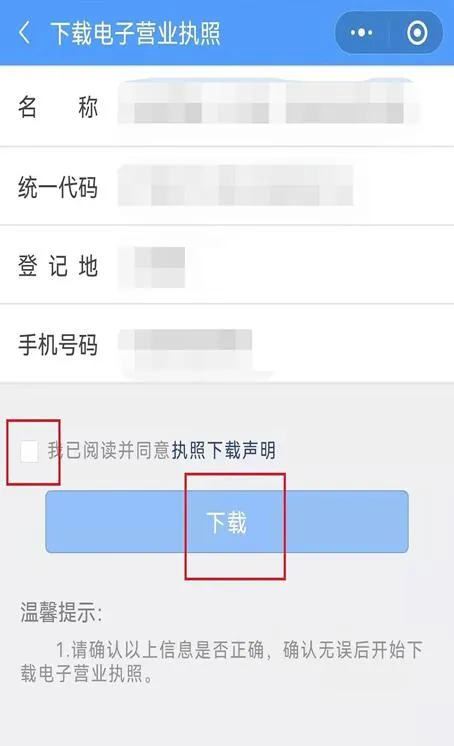
Task: Select the blurred 统一代码 field value
Action: pos(236,185)
